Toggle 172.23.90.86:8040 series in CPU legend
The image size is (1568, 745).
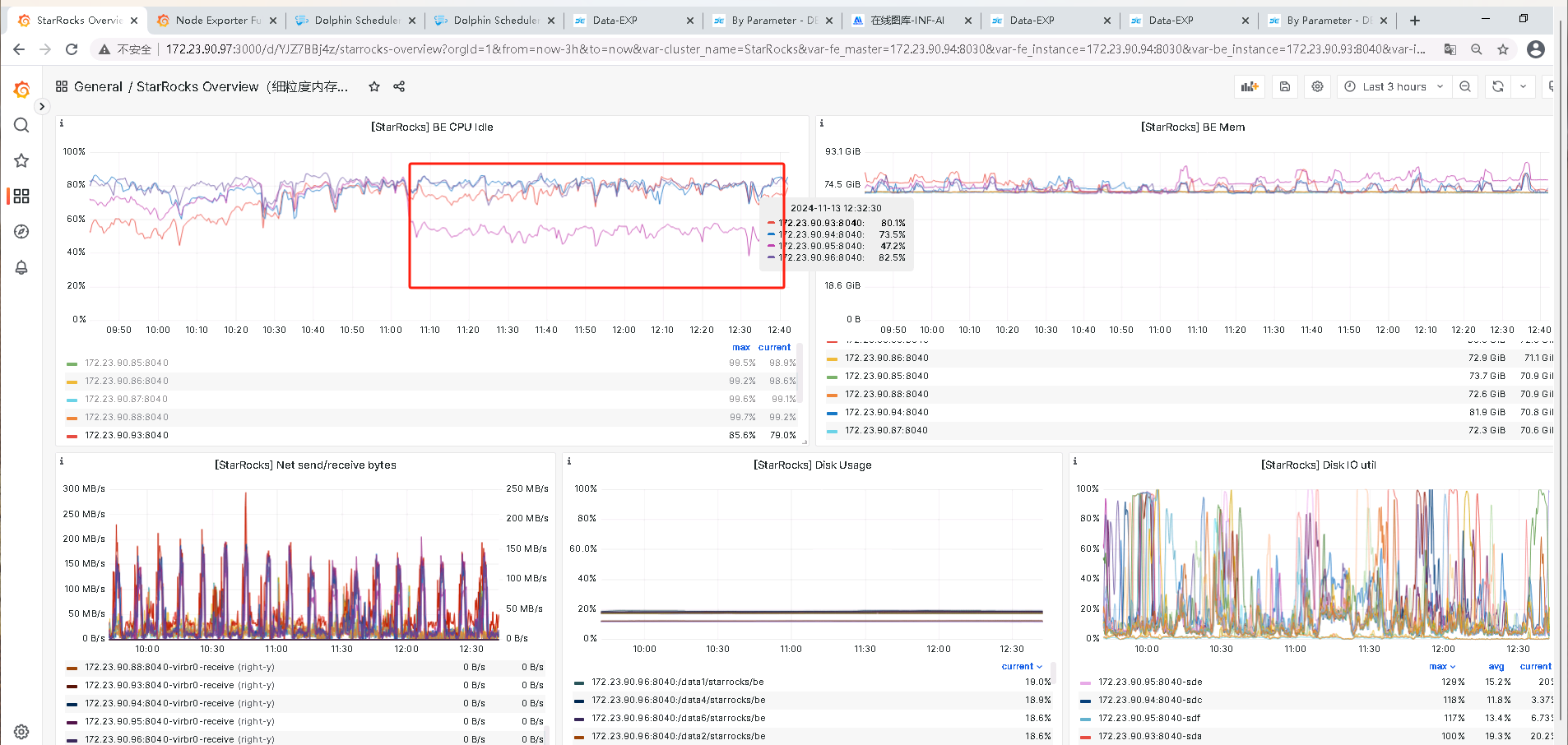(127, 381)
